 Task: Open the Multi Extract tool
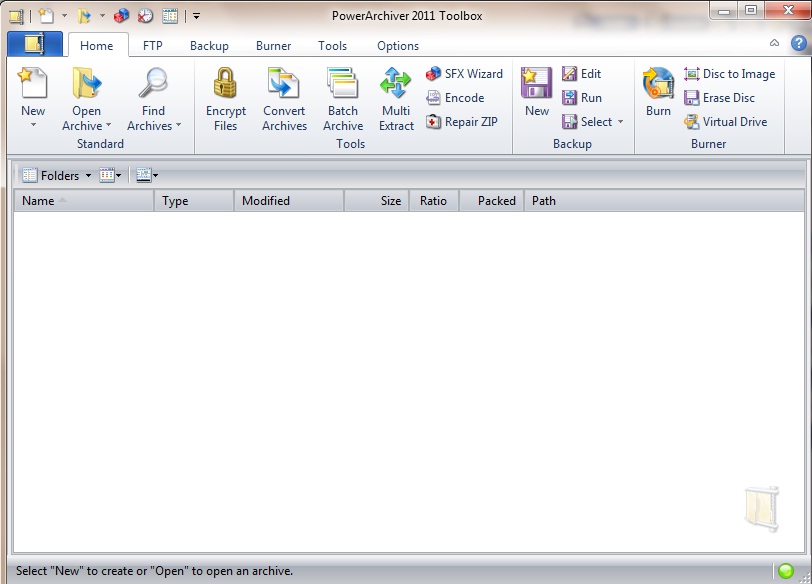[396, 98]
